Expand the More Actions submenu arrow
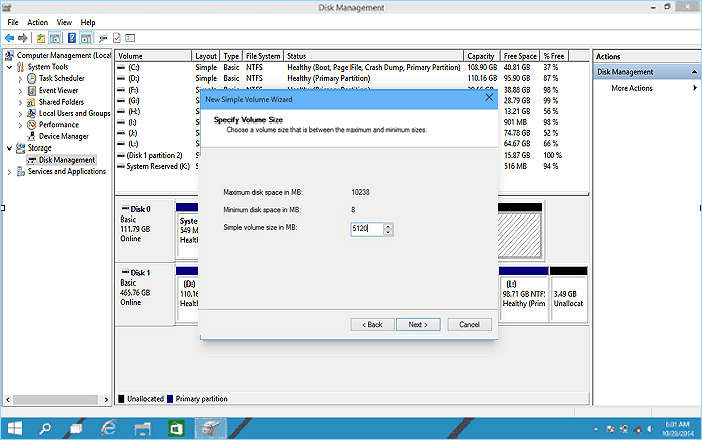The image size is (702, 440). pos(694,89)
